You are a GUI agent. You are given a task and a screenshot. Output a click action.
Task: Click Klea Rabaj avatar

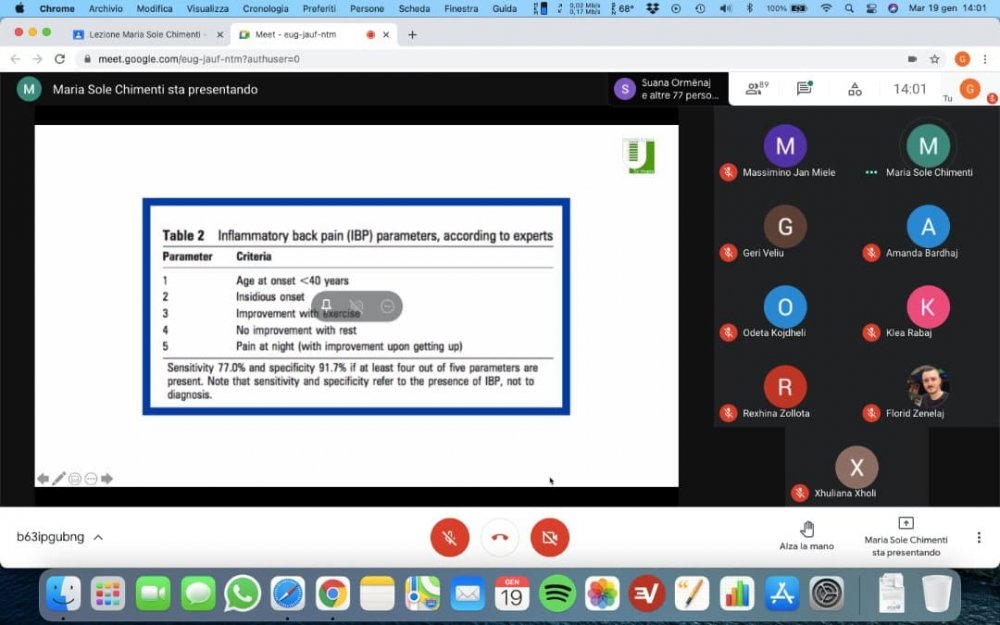coord(928,307)
